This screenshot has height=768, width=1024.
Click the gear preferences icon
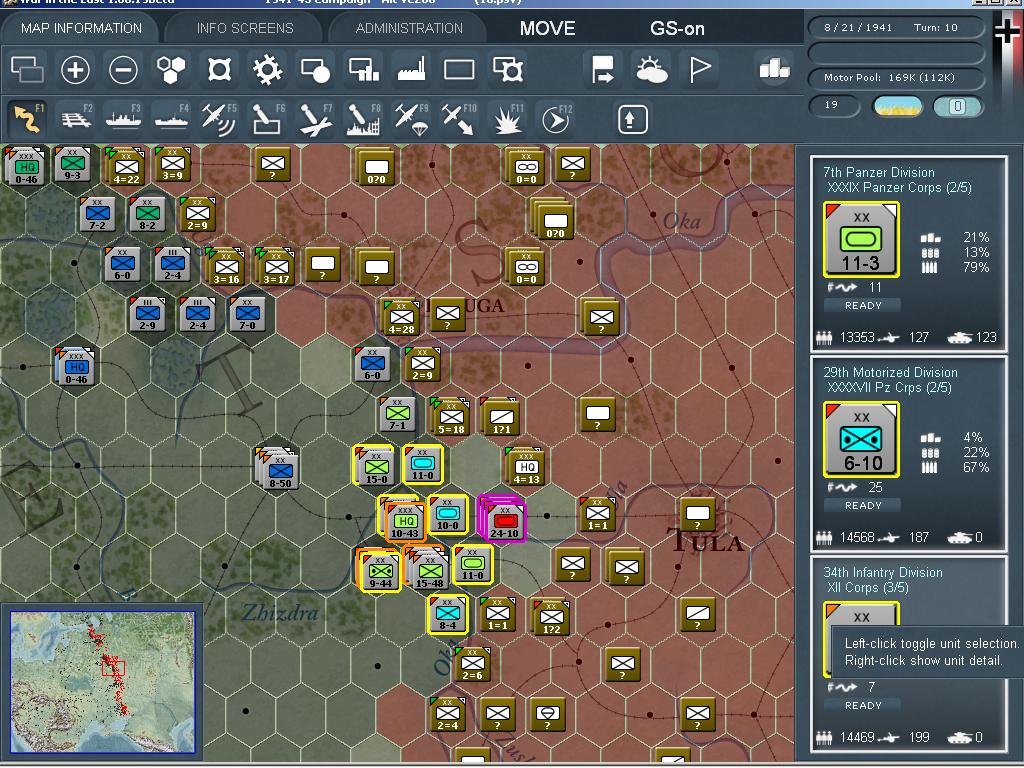click(x=267, y=69)
